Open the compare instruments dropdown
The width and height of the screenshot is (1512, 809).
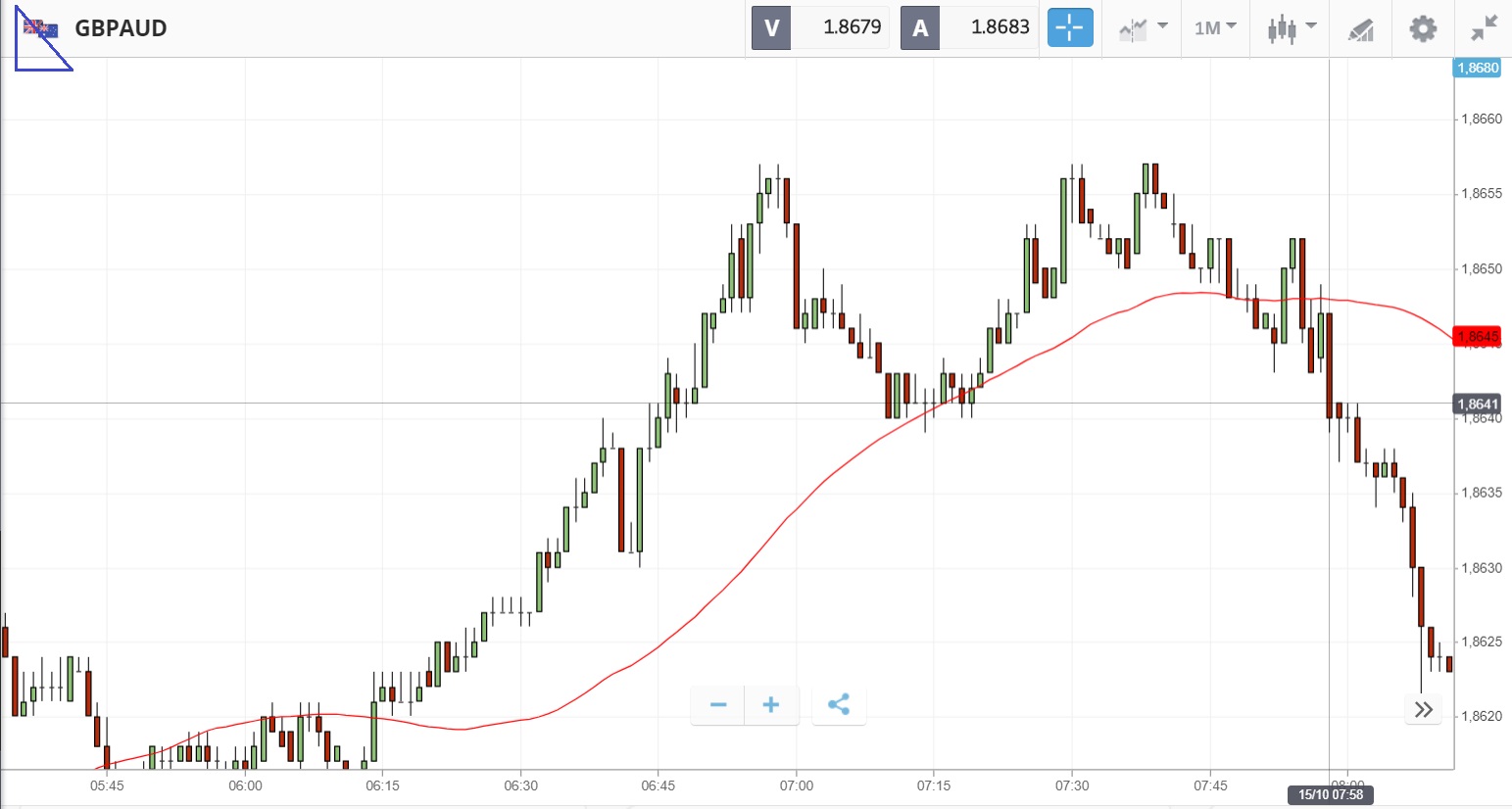(1143, 27)
